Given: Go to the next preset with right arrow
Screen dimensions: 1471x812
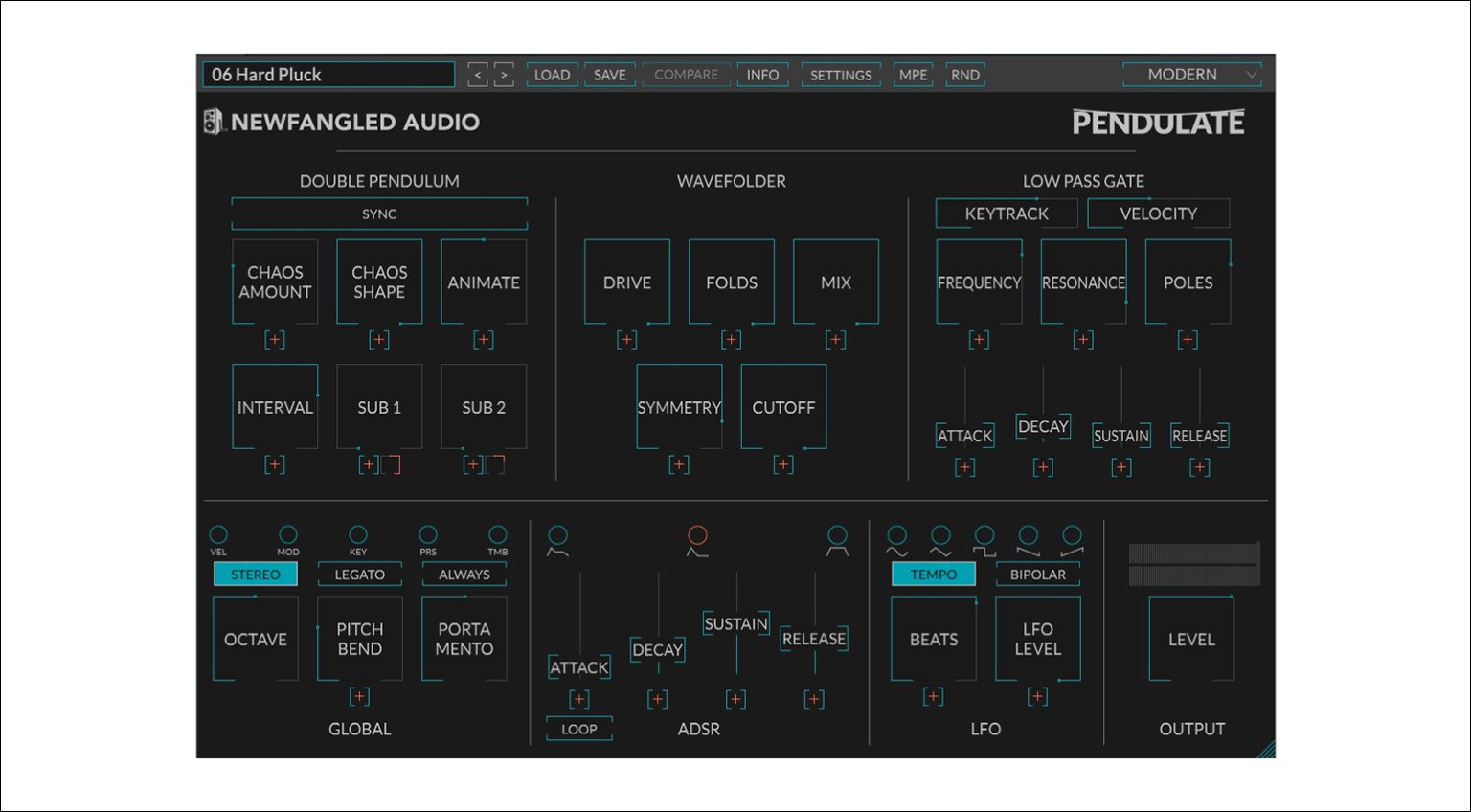Looking at the screenshot, I should click(x=505, y=74).
